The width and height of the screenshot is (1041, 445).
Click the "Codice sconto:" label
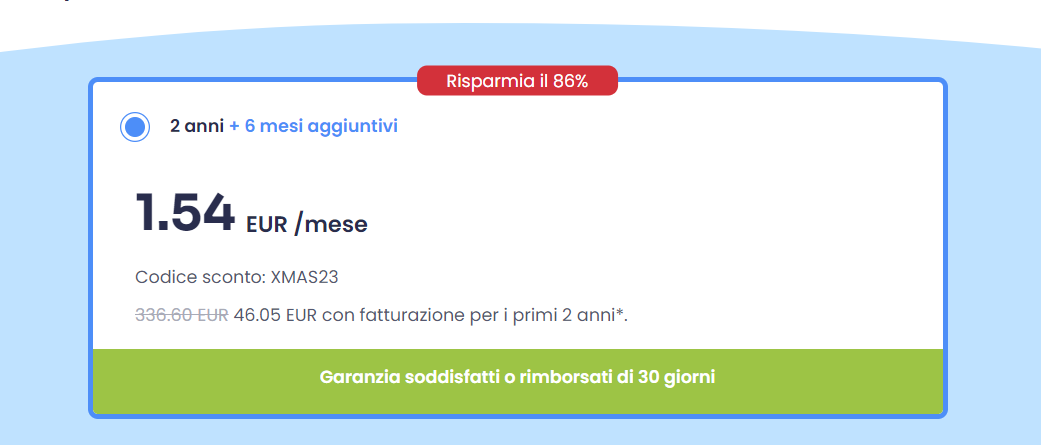pos(200,276)
